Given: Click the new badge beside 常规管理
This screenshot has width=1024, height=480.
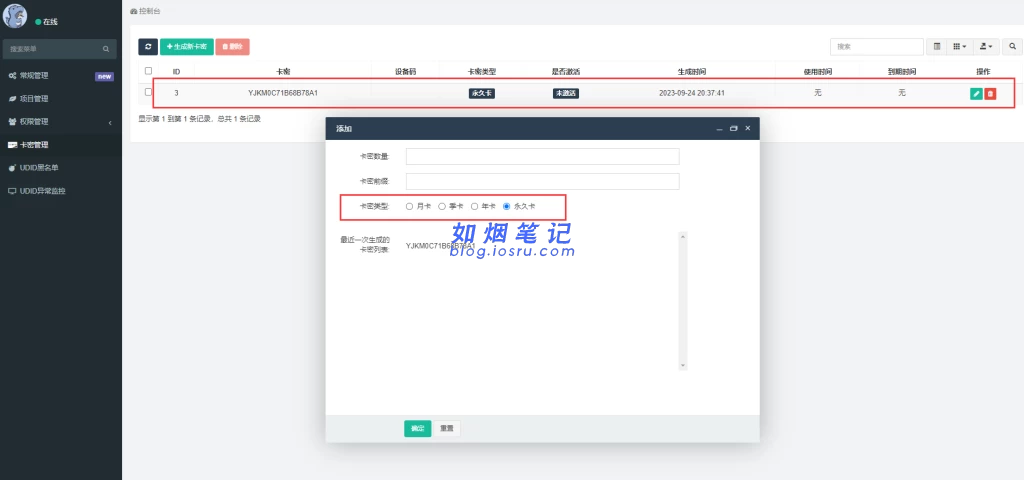Looking at the screenshot, I should (x=104, y=76).
